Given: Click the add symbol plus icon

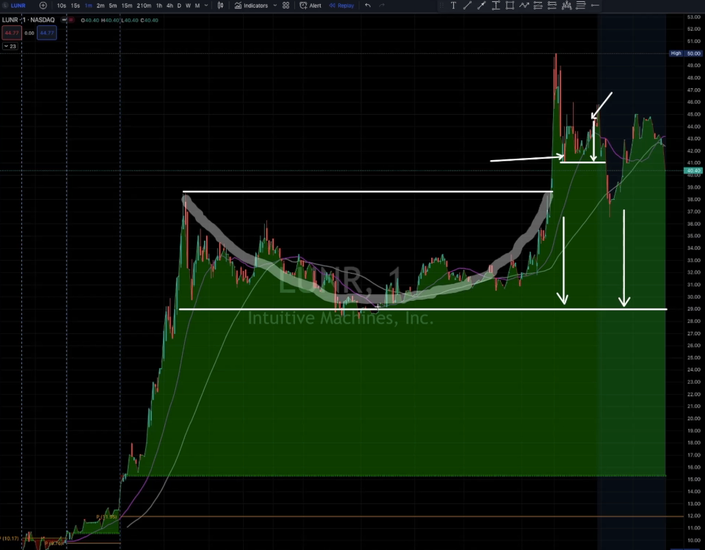Looking at the screenshot, I should (x=43, y=5).
